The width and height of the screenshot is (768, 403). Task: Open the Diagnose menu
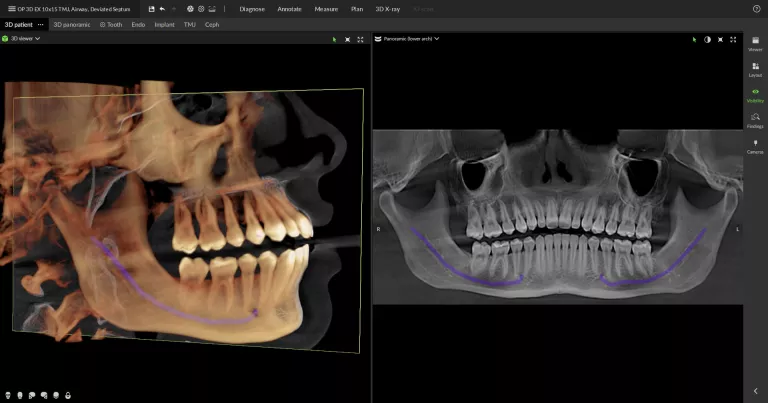click(x=252, y=9)
